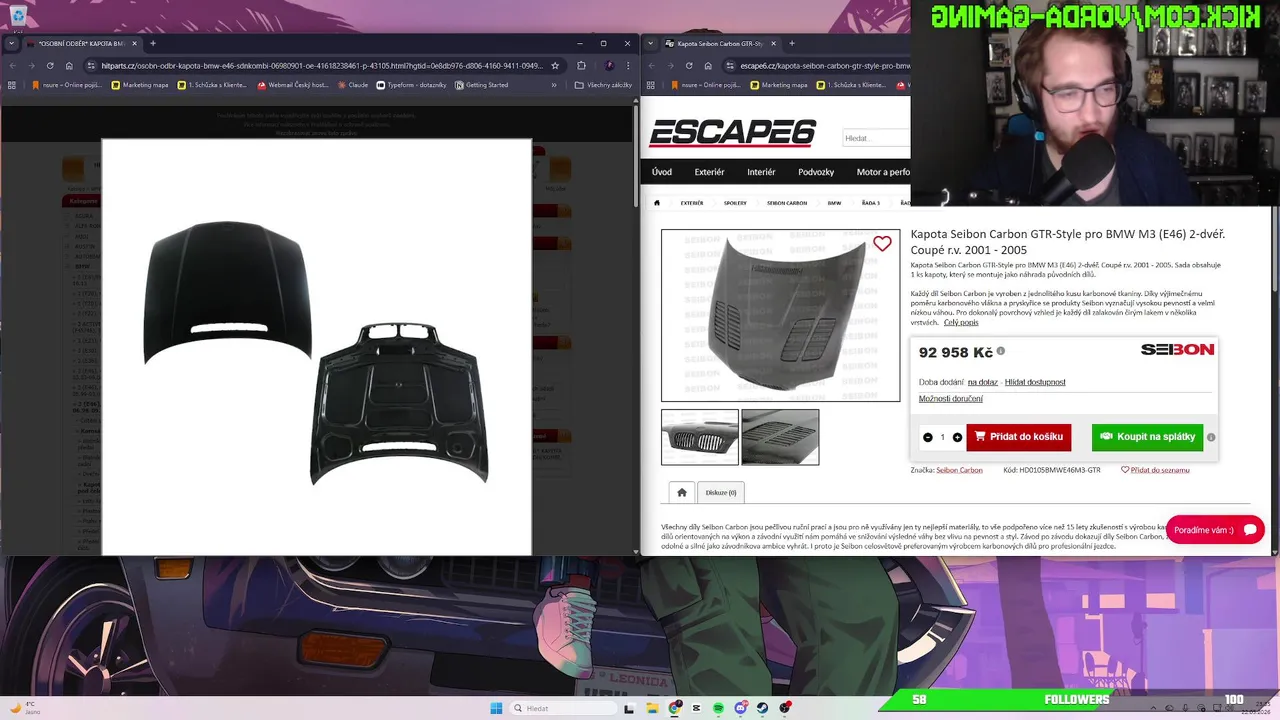Image resolution: width=1280 pixels, height=720 pixels.
Task: Open new tab in hitparts browser window
Action: pyautogui.click(x=152, y=43)
